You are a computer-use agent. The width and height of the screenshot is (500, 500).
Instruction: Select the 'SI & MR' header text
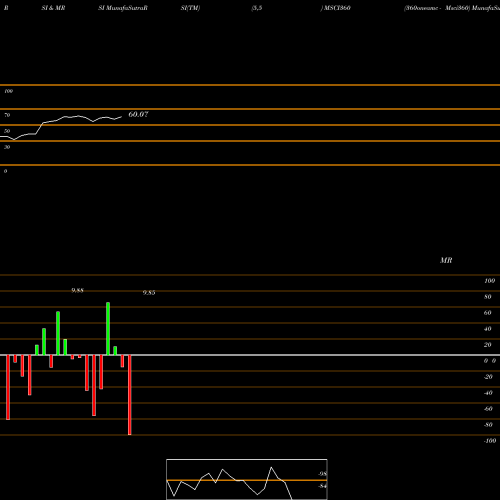[x=53, y=8]
